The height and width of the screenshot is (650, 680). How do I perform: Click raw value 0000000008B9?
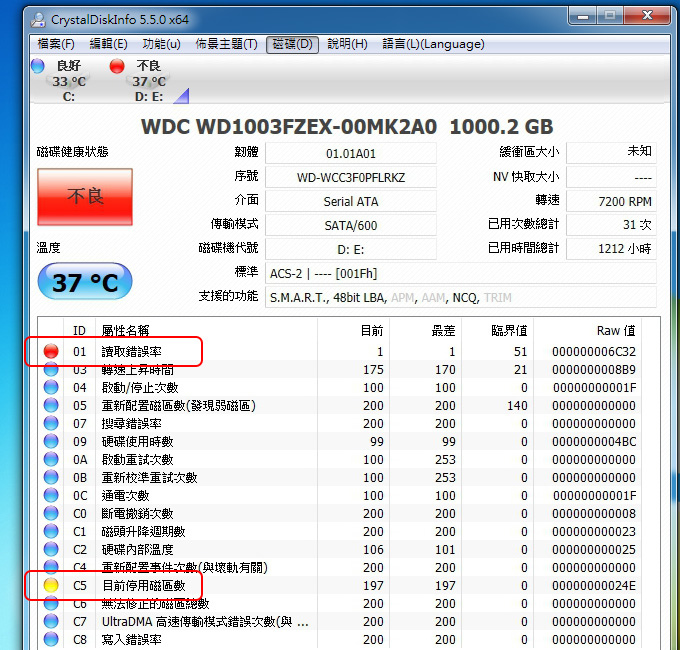(x=594, y=369)
